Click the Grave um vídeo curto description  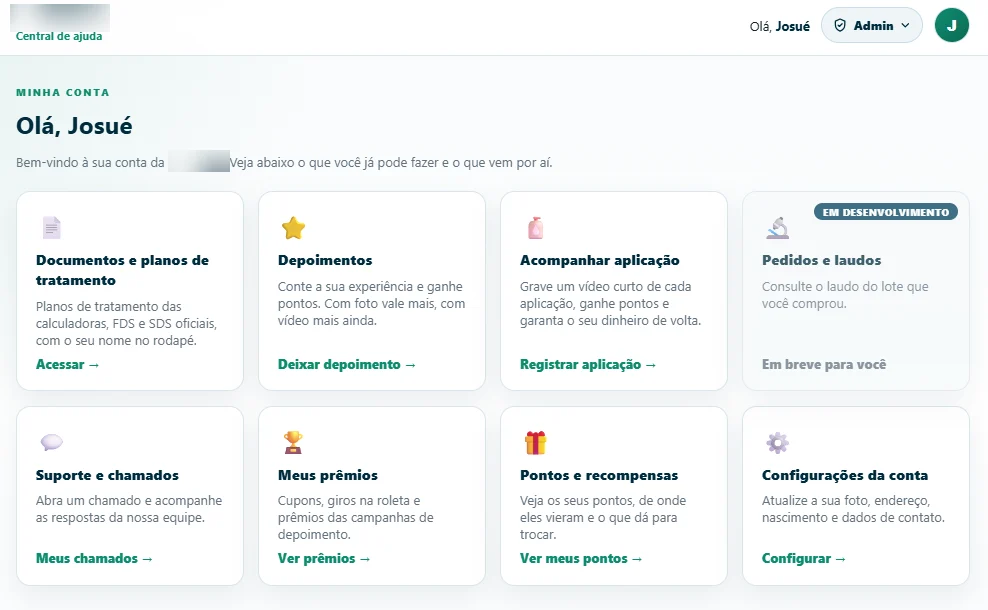610,303
